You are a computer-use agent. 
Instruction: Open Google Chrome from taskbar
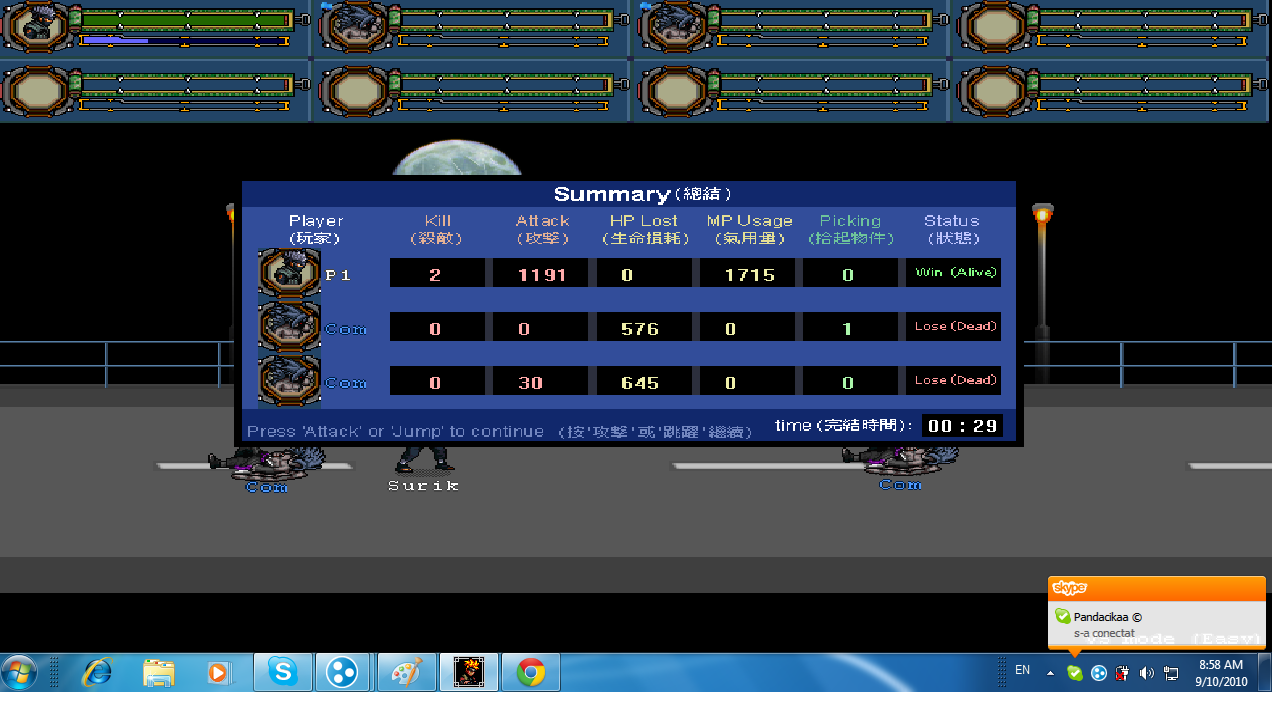(530, 672)
